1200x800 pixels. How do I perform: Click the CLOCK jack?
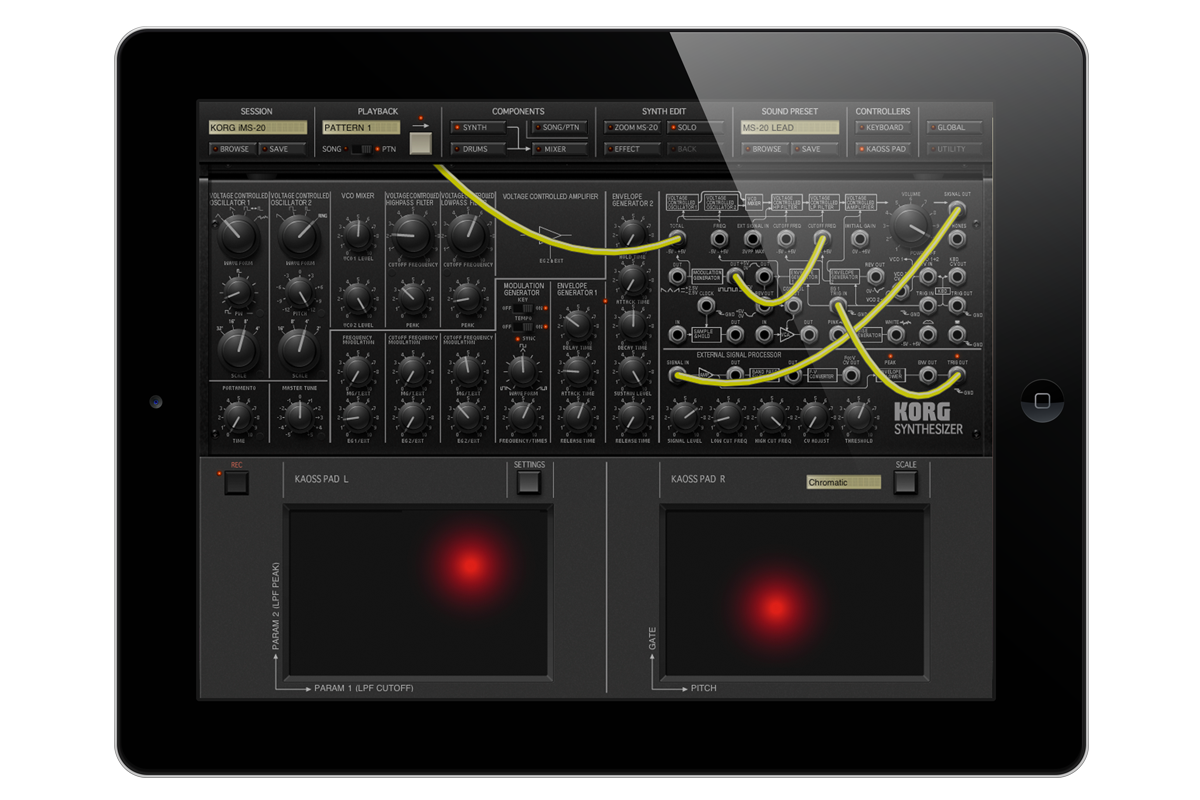(x=706, y=305)
